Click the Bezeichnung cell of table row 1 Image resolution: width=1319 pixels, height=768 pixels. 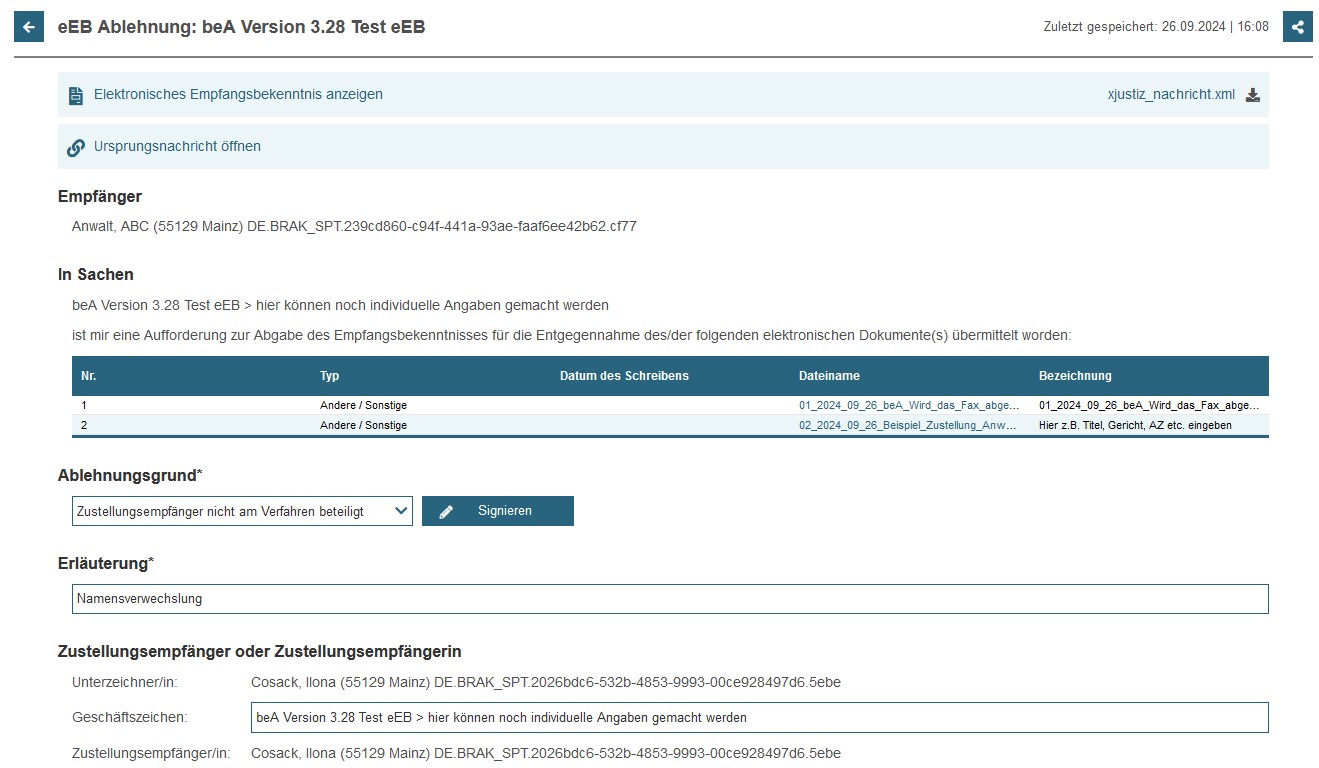(x=1149, y=405)
